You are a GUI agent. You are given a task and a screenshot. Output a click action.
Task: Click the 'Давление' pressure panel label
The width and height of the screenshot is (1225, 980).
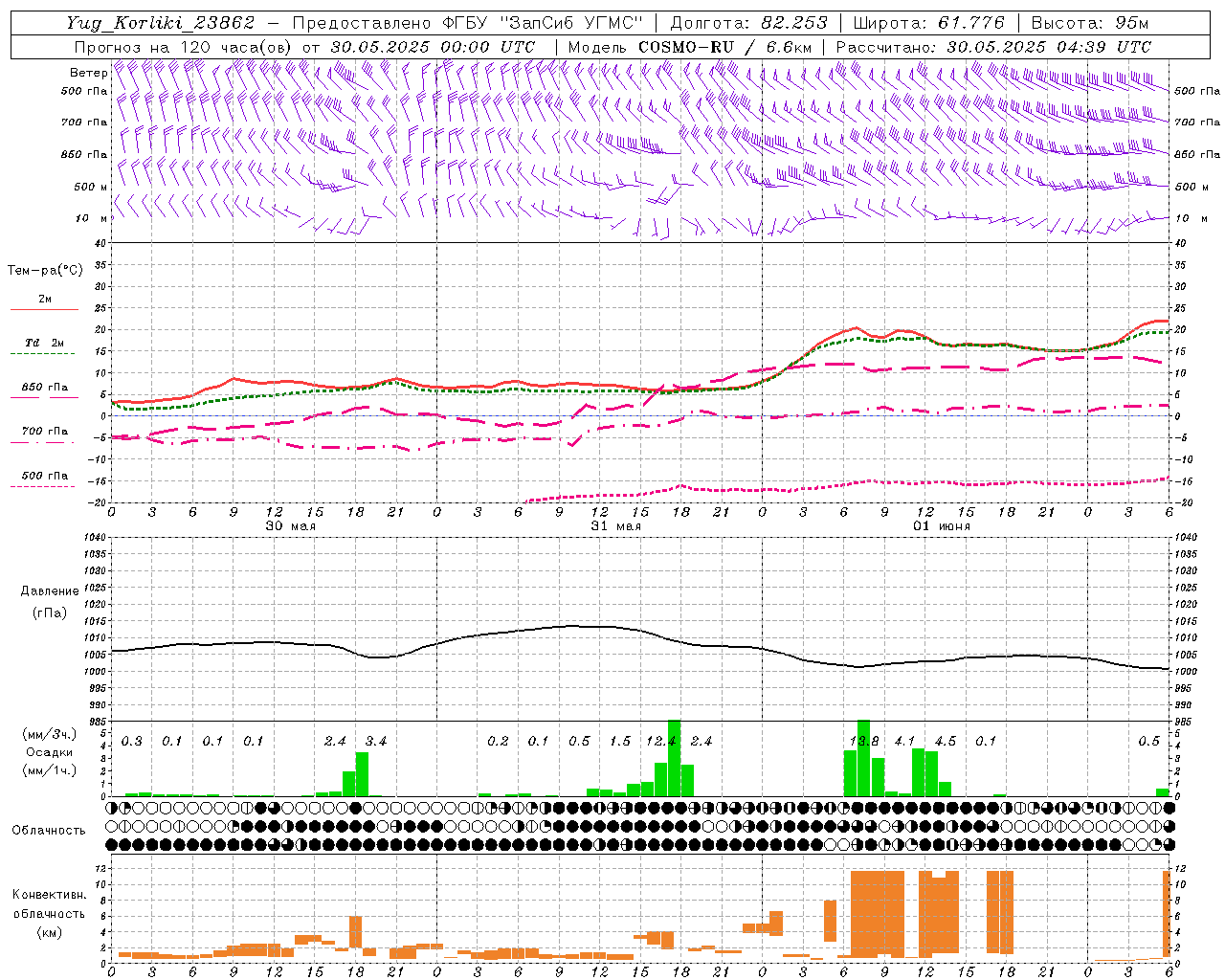(x=50, y=591)
